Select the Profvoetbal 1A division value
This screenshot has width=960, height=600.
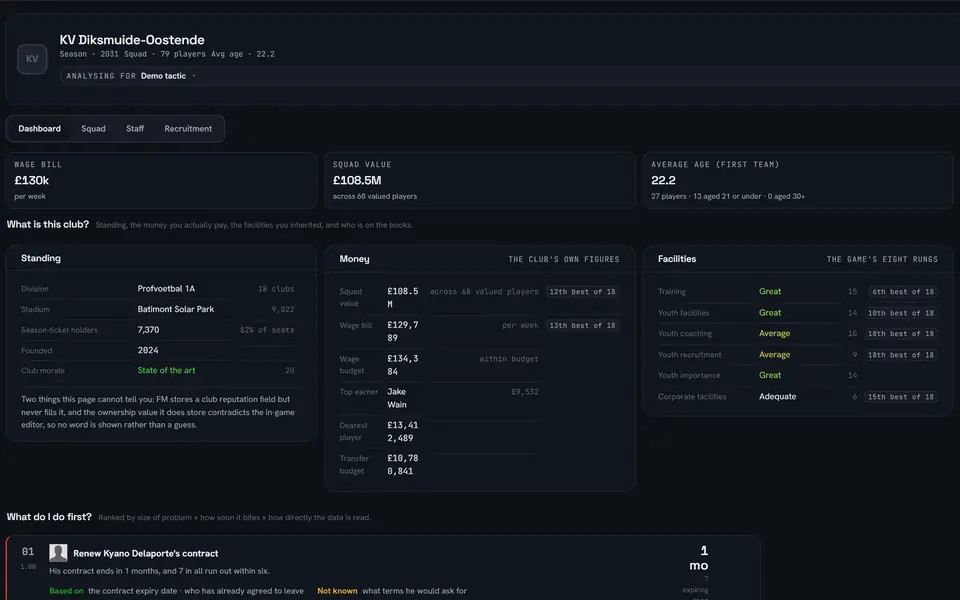click(166, 288)
